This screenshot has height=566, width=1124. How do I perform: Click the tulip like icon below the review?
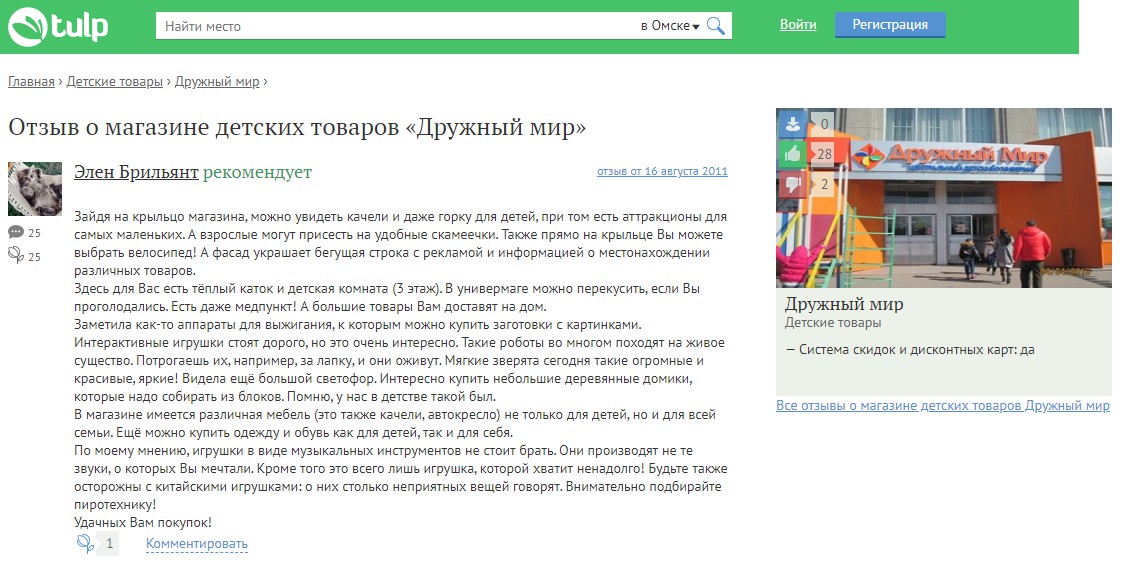(x=85, y=543)
